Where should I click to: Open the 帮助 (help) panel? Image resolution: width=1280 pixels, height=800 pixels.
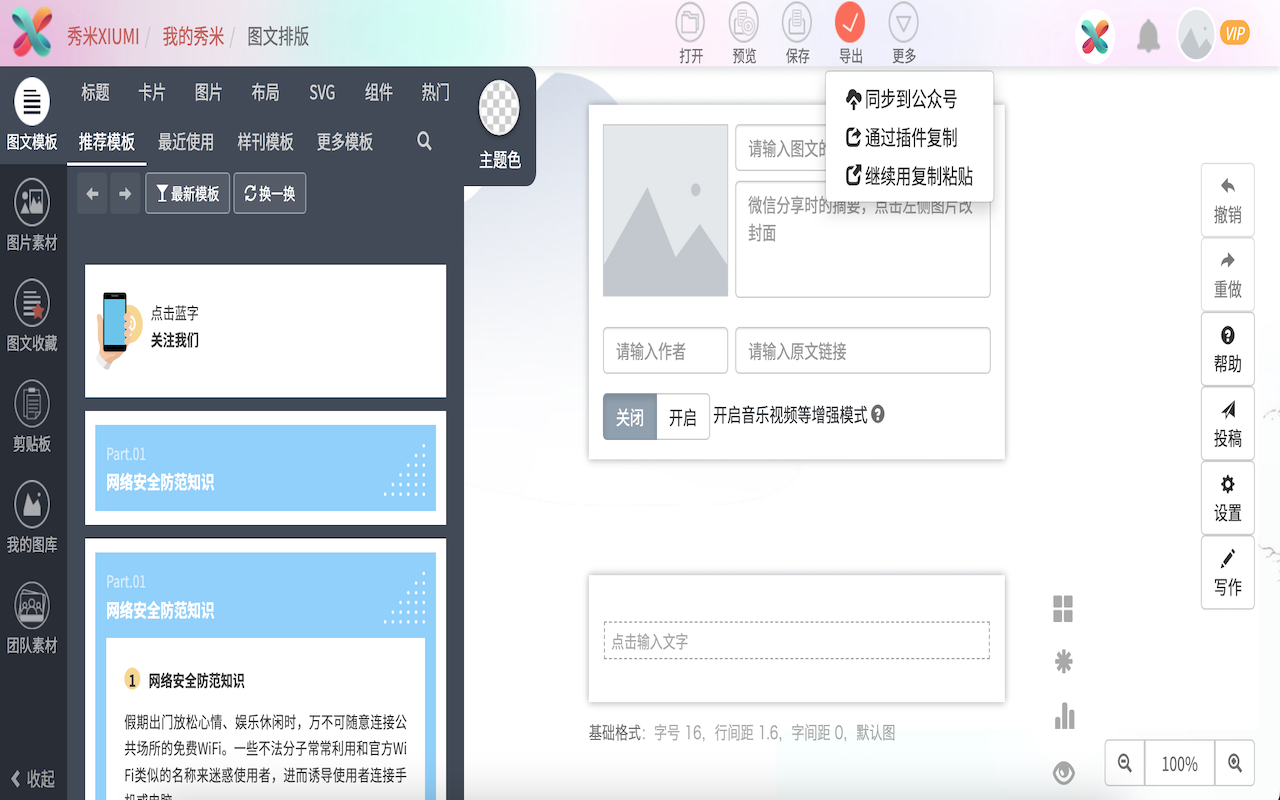[1227, 348]
